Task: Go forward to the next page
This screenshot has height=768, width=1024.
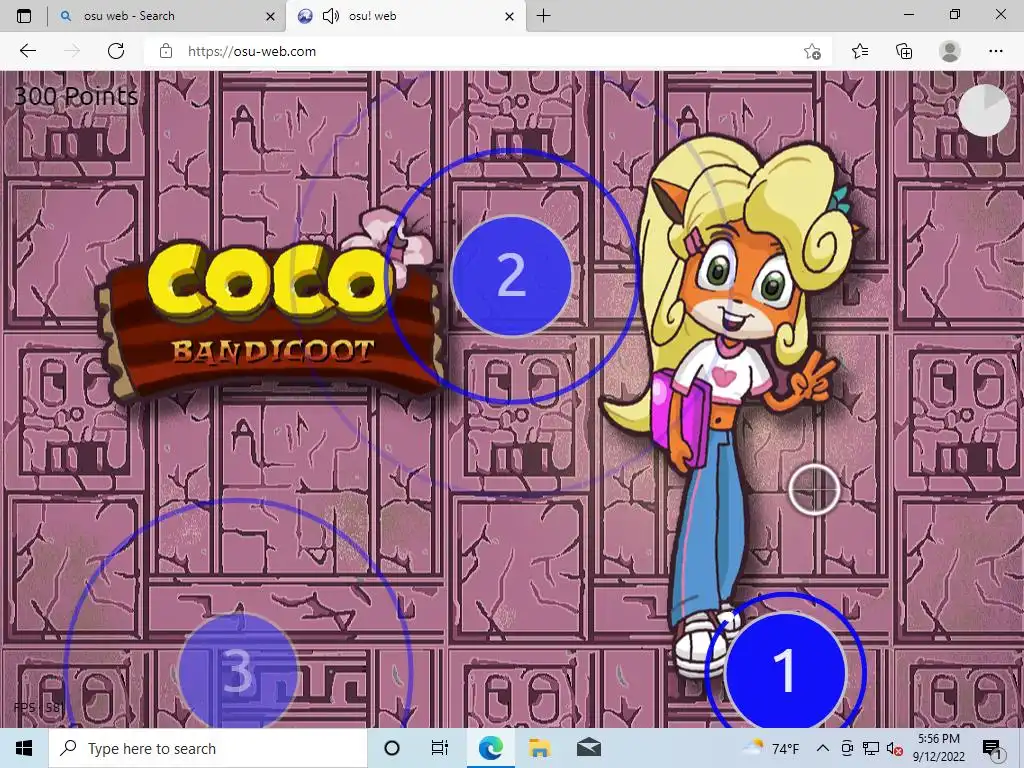Action: coord(72,51)
